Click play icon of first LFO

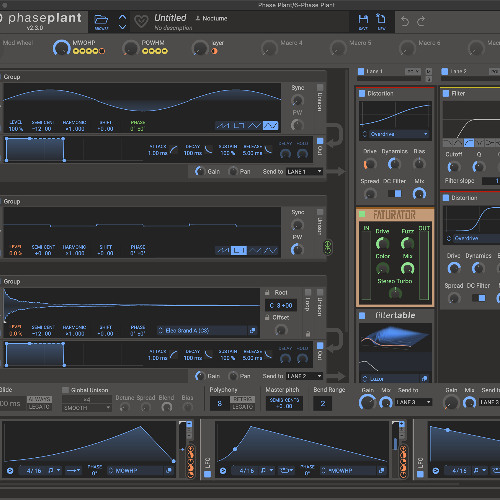pyautogui.click(x=10, y=471)
